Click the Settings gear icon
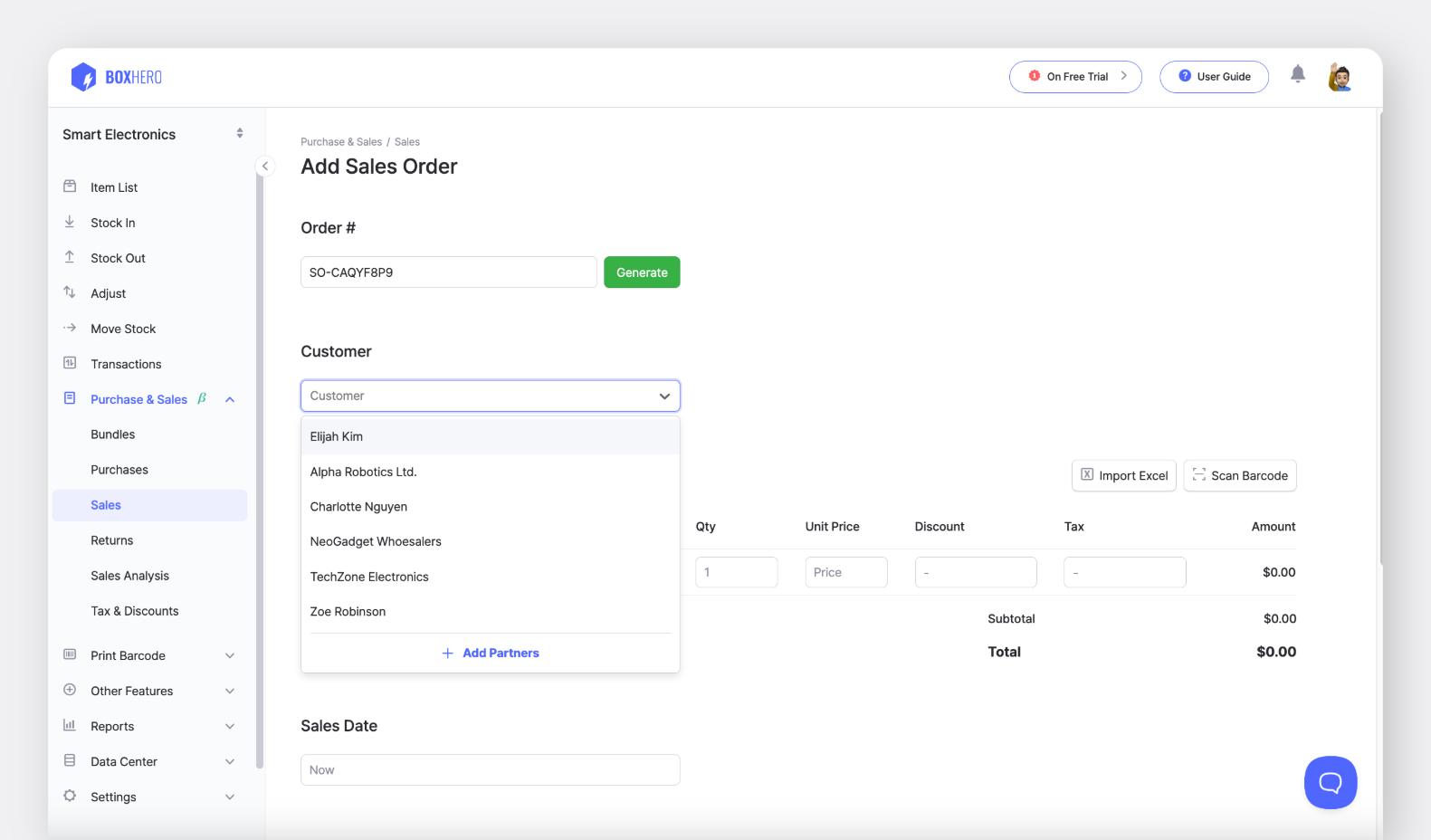This screenshot has height=840, width=1431. point(70,796)
